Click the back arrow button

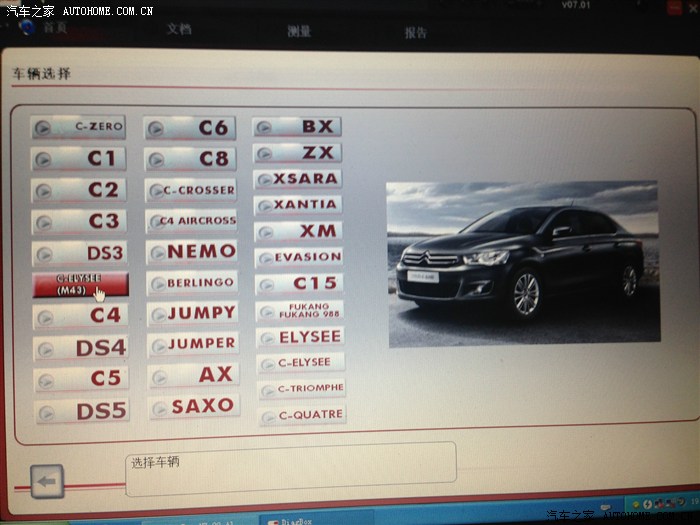pyautogui.click(x=46, y=480)
